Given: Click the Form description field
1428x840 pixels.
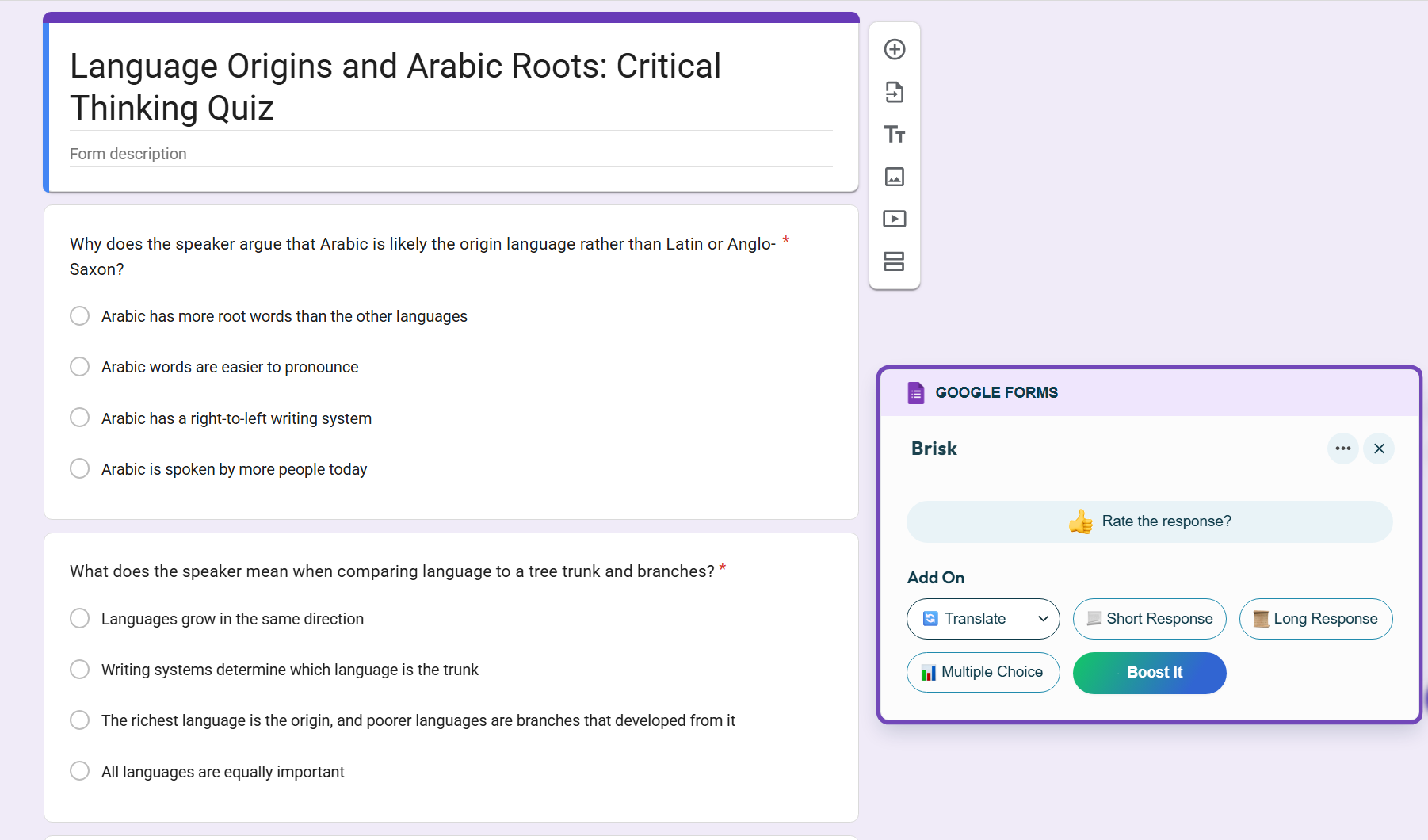Looking at the screenshot, I should [x=450, y=154].
